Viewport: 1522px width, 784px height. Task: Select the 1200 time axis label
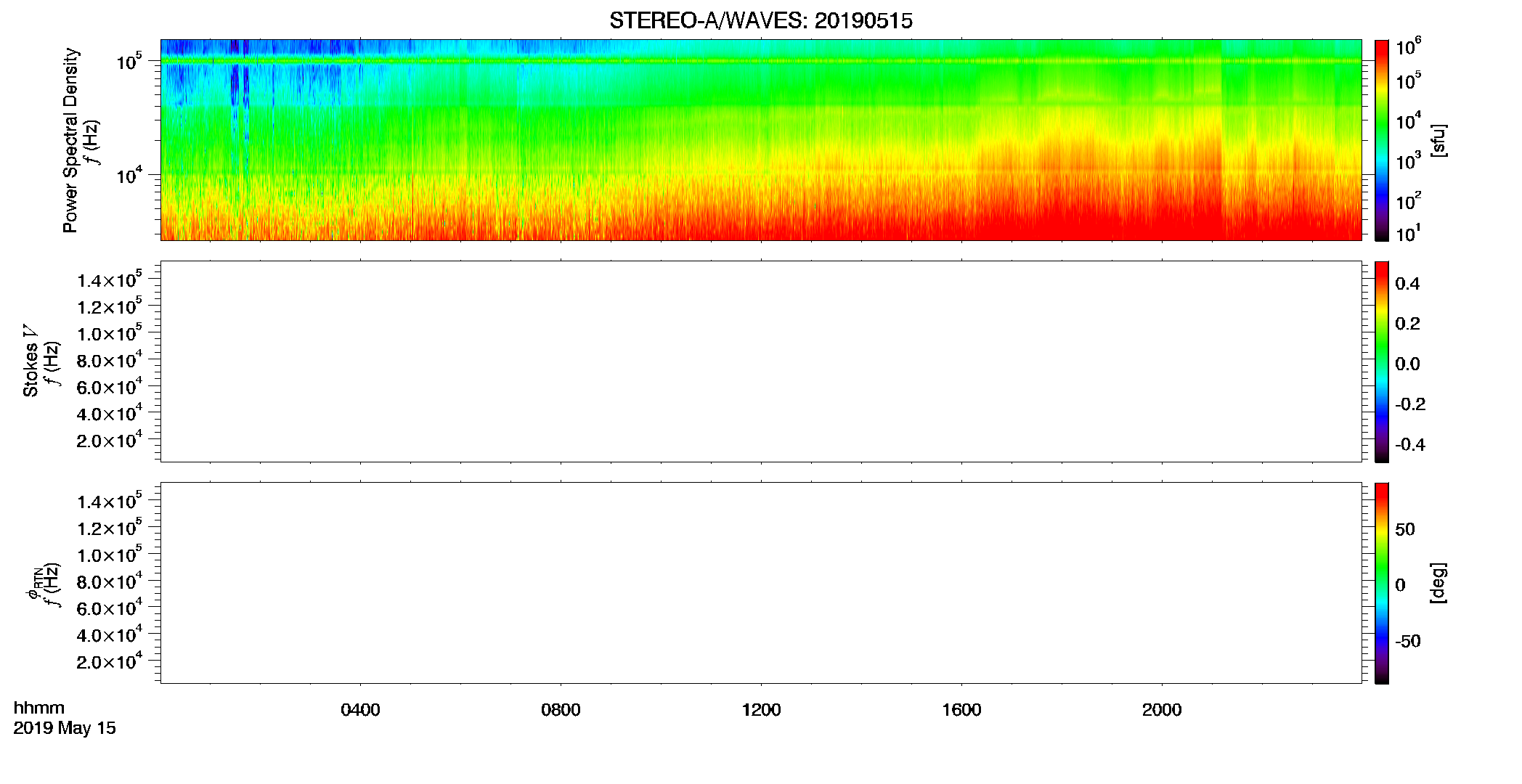pyautogui.click(x=761, y=710)
